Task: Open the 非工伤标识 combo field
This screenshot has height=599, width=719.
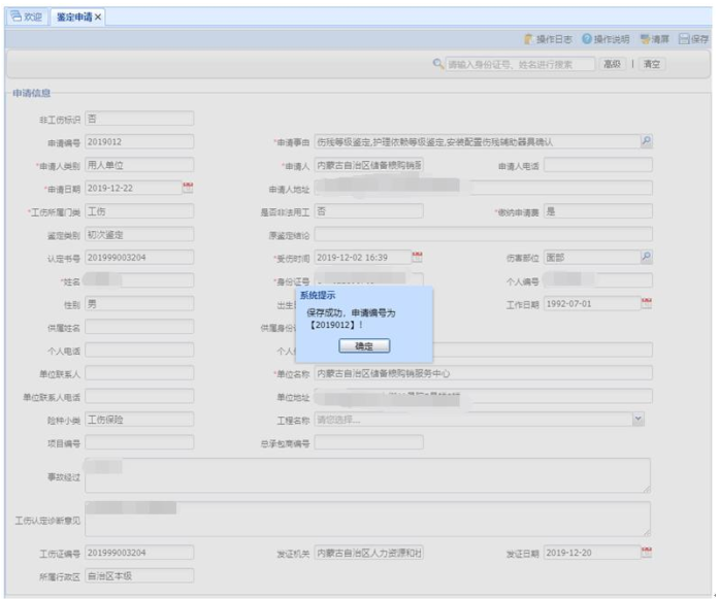Action: pyautogui.click(x=139, y=118)
